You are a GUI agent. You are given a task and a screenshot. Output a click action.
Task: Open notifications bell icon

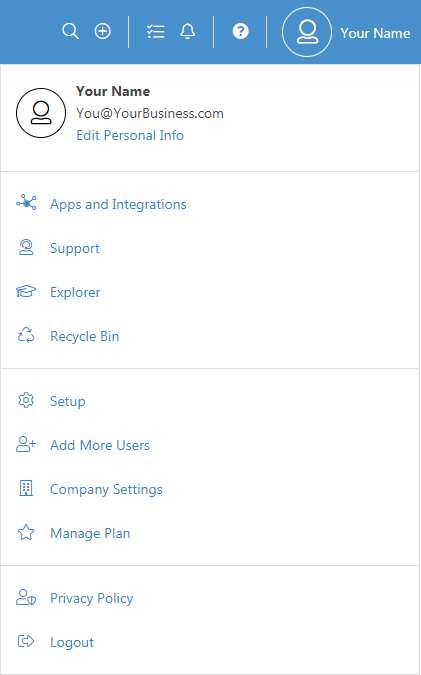187,31
